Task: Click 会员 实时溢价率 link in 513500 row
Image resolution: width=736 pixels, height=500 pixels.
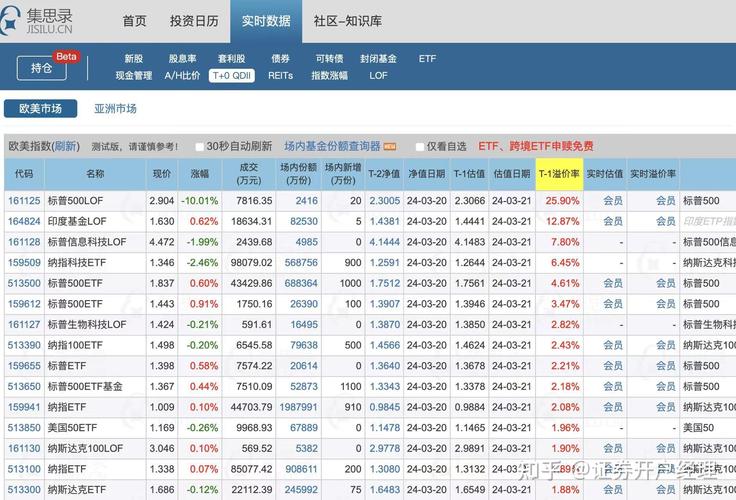Action: (666, 283)
